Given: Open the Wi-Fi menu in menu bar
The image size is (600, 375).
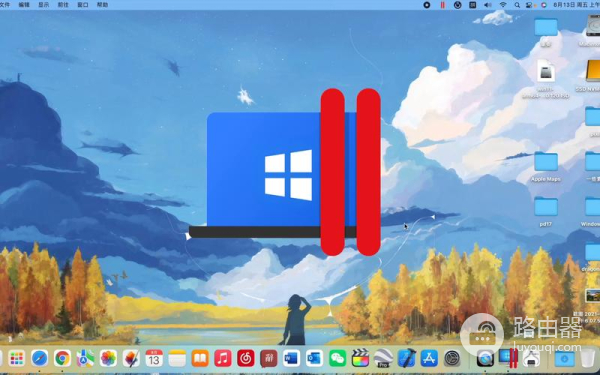Looking at the screenshot, I should click(x=503, y=5).
